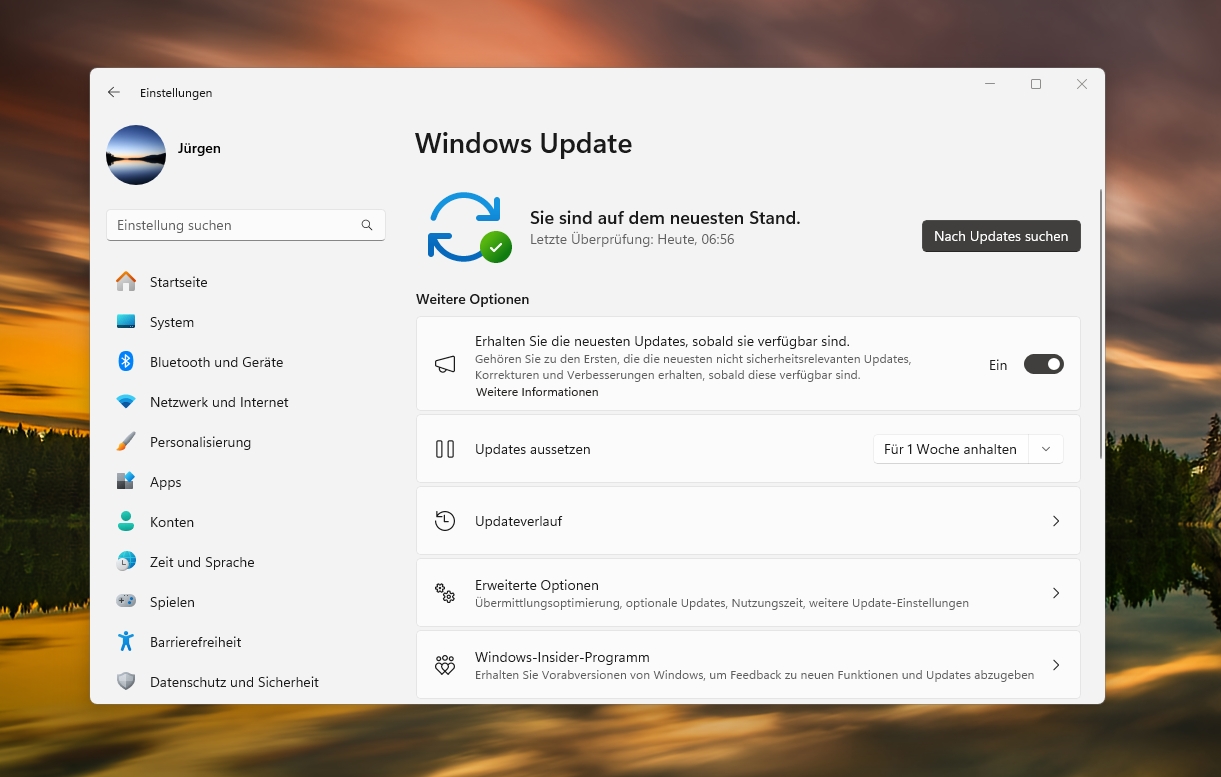Click the Weitere Informationen link
Image resolution: width=1221 pixels, height=777 pixels.
537,392
